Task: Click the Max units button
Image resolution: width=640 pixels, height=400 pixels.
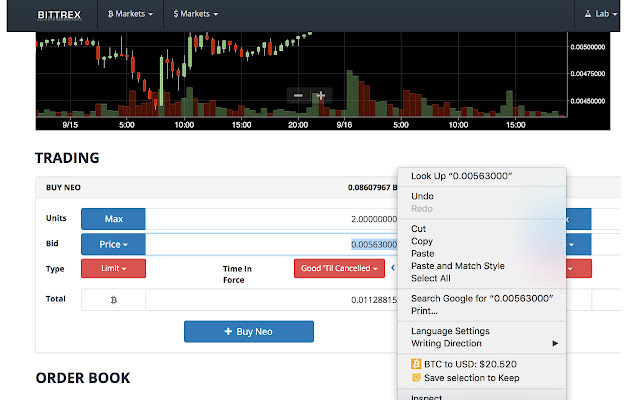Action: pyautogui.click(x=113, y=219)
